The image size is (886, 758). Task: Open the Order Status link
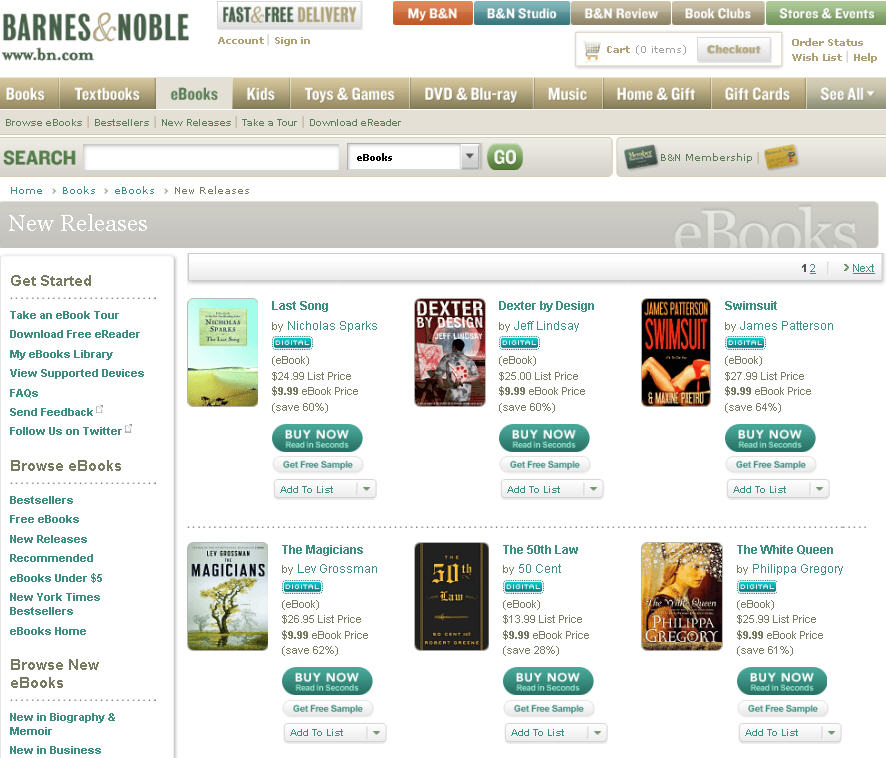pyautogui.click(x=827, y=42)
